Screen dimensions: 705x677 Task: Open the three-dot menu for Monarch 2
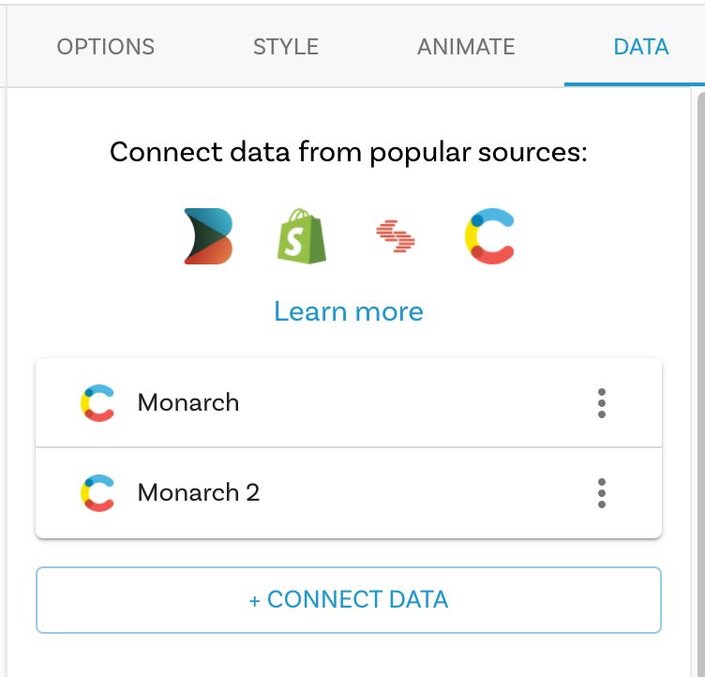click(x=602, y=493)
